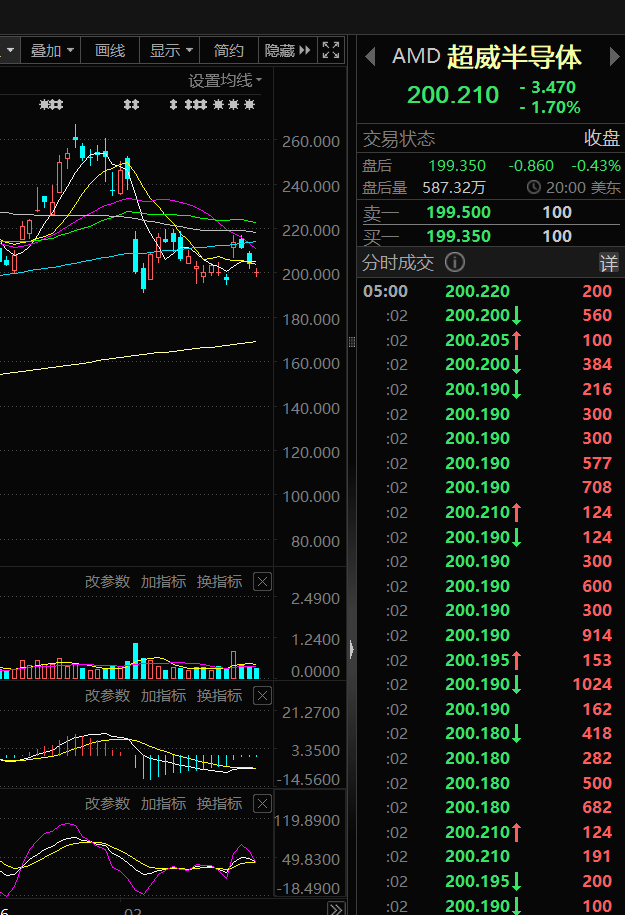Collapse side panel via divider arrow
This screenshot has width=625, height=915.
click(x=351, y=649)
